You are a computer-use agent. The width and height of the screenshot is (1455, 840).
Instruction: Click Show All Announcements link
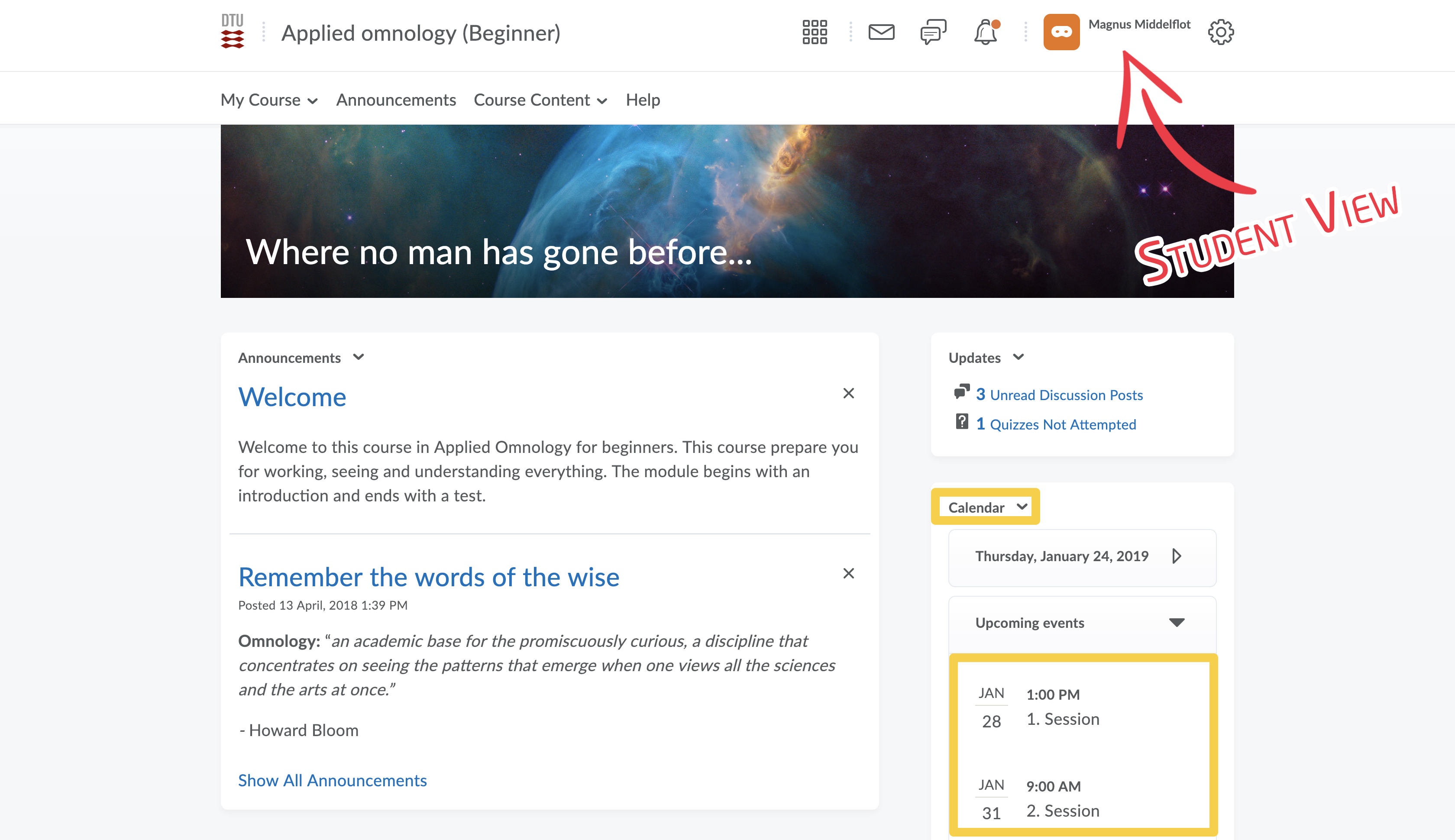click(332, 781)
